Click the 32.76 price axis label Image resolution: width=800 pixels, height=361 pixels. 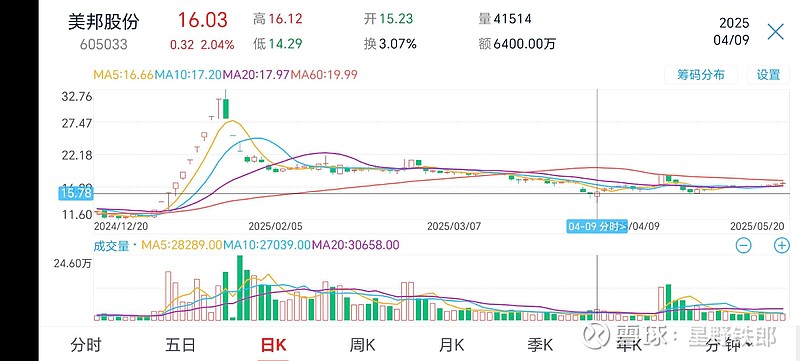click(x=76, y=96)
